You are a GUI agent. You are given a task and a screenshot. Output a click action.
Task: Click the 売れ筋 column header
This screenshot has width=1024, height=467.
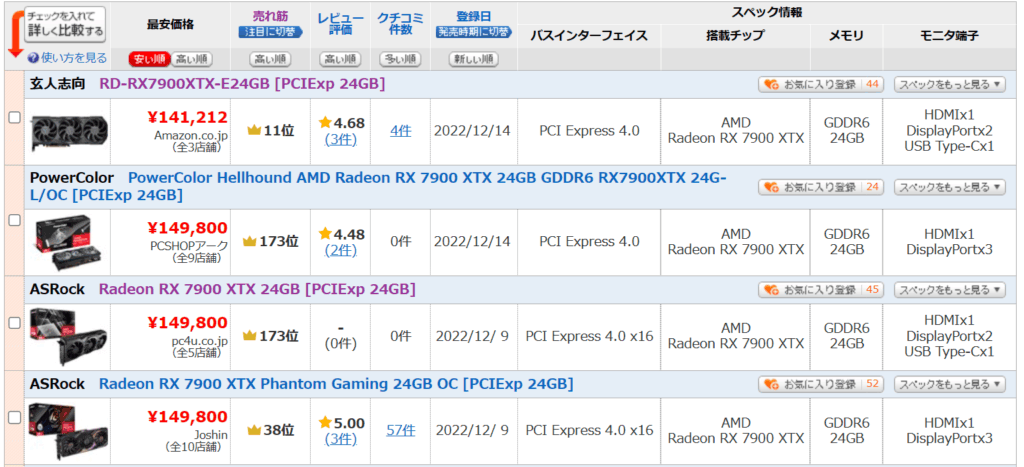click(270, 16)
